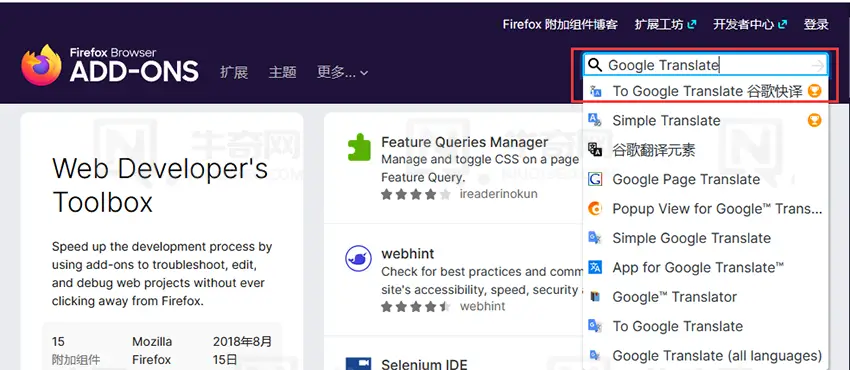
Task: Click the Selenium IDE icon
Action: (358, 363)
